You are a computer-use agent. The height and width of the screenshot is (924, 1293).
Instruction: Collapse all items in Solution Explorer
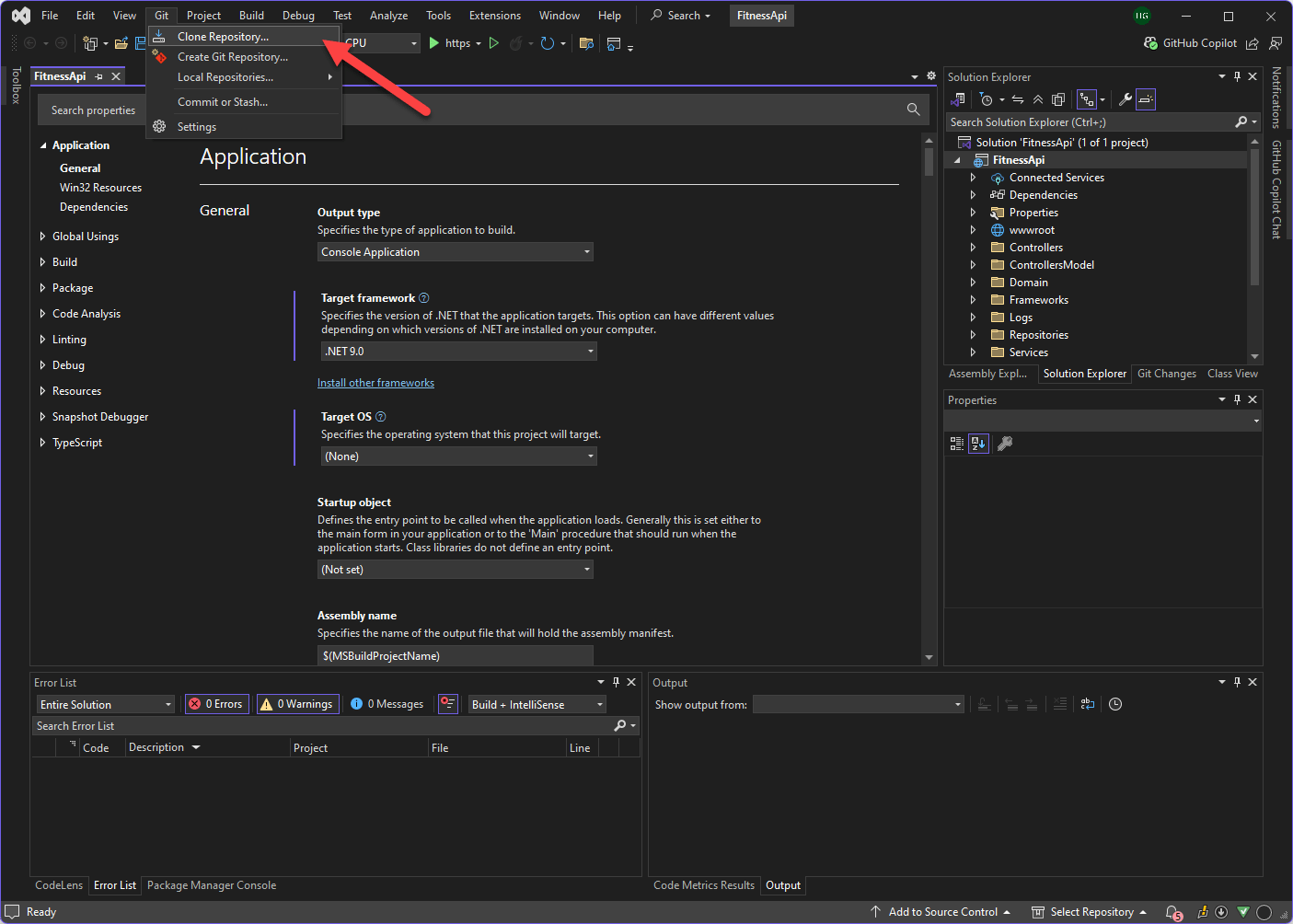[x=1038, y=98]
